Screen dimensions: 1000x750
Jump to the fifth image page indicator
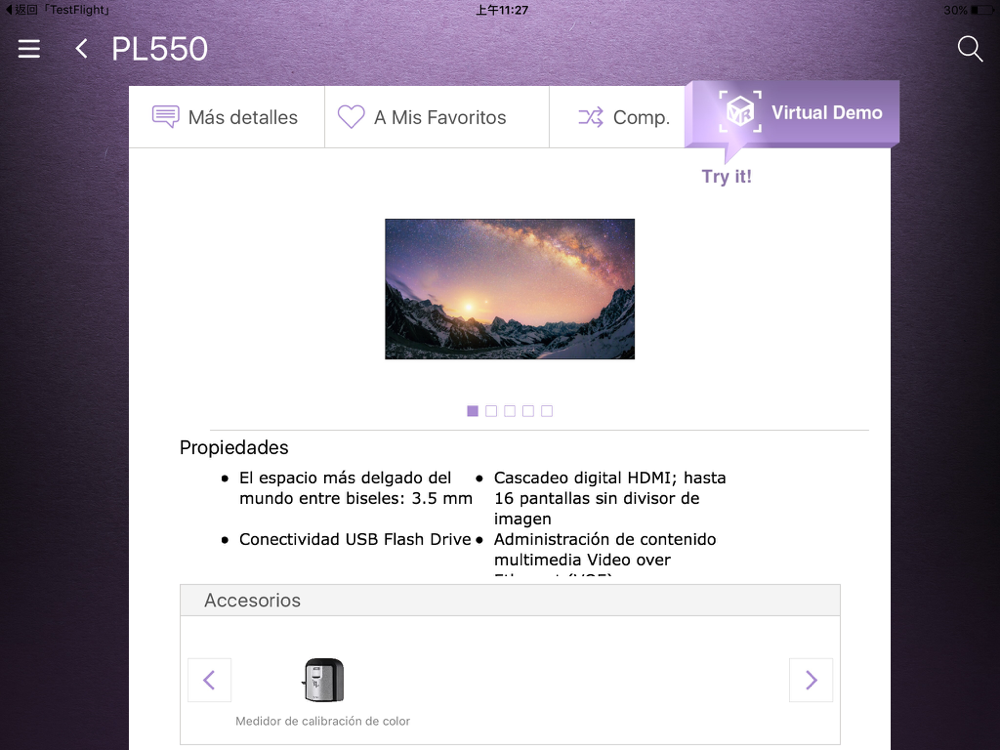point(547,411)
